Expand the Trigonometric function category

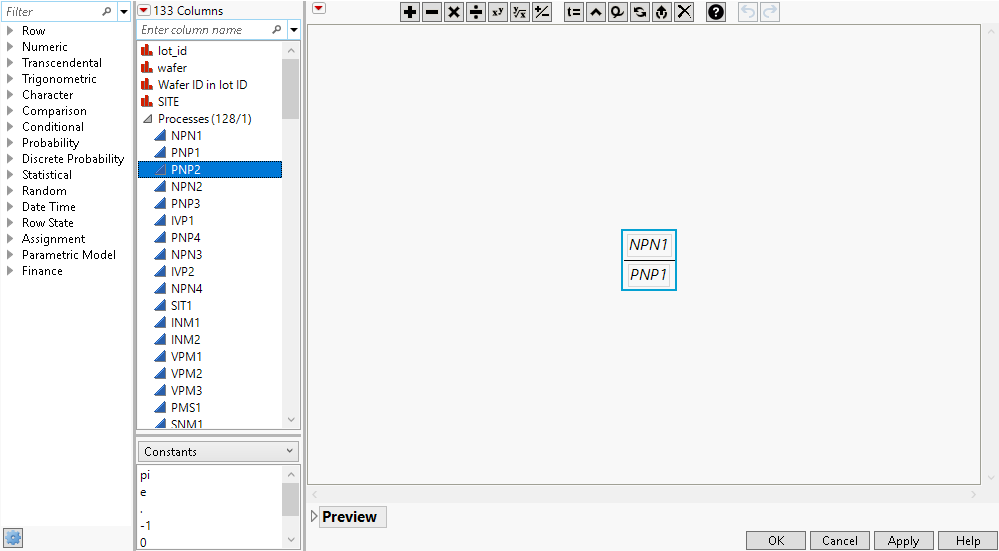[x=10, y=78]
